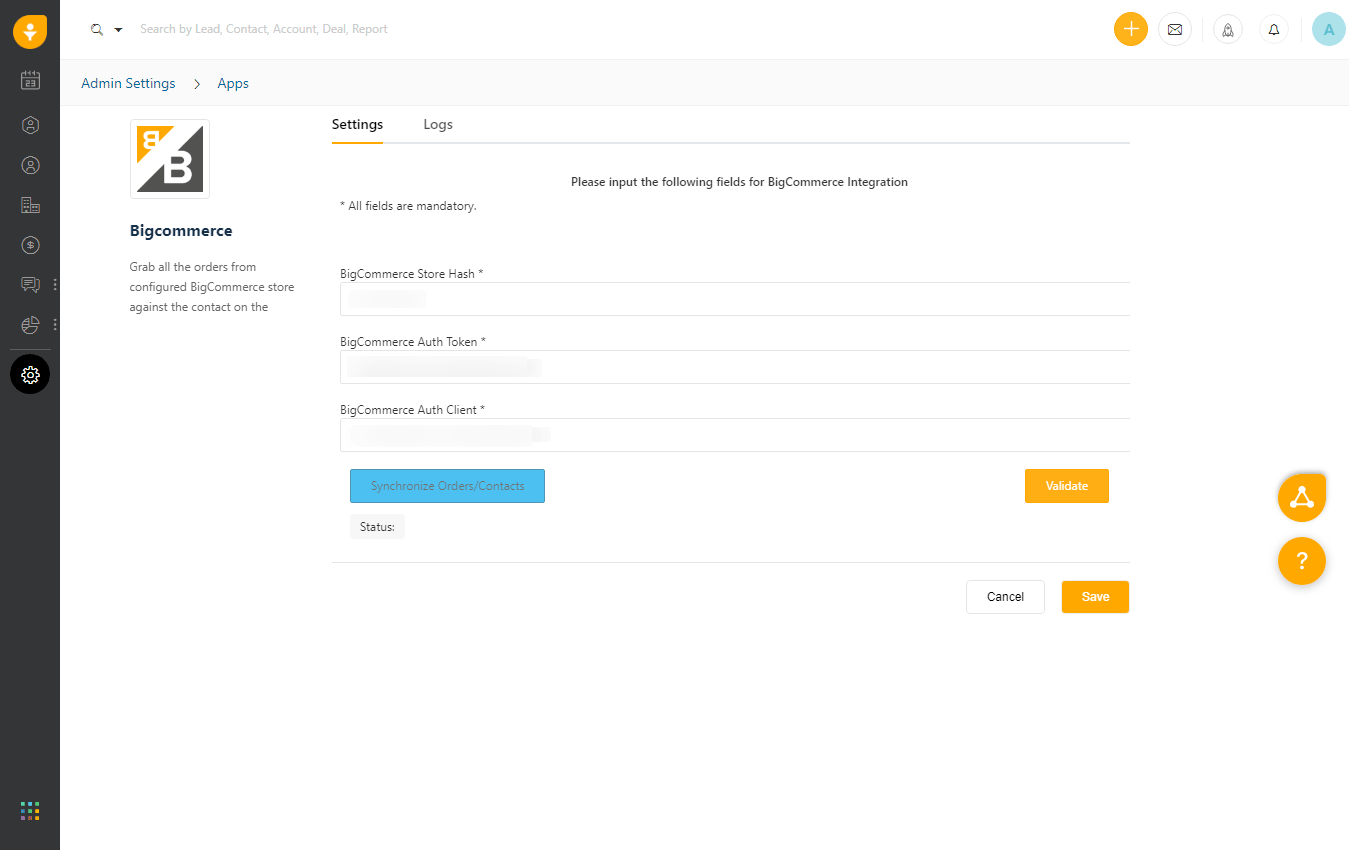Switch to the Logs tab
The image size is (1350, 850).
click(x=438, y=124)
